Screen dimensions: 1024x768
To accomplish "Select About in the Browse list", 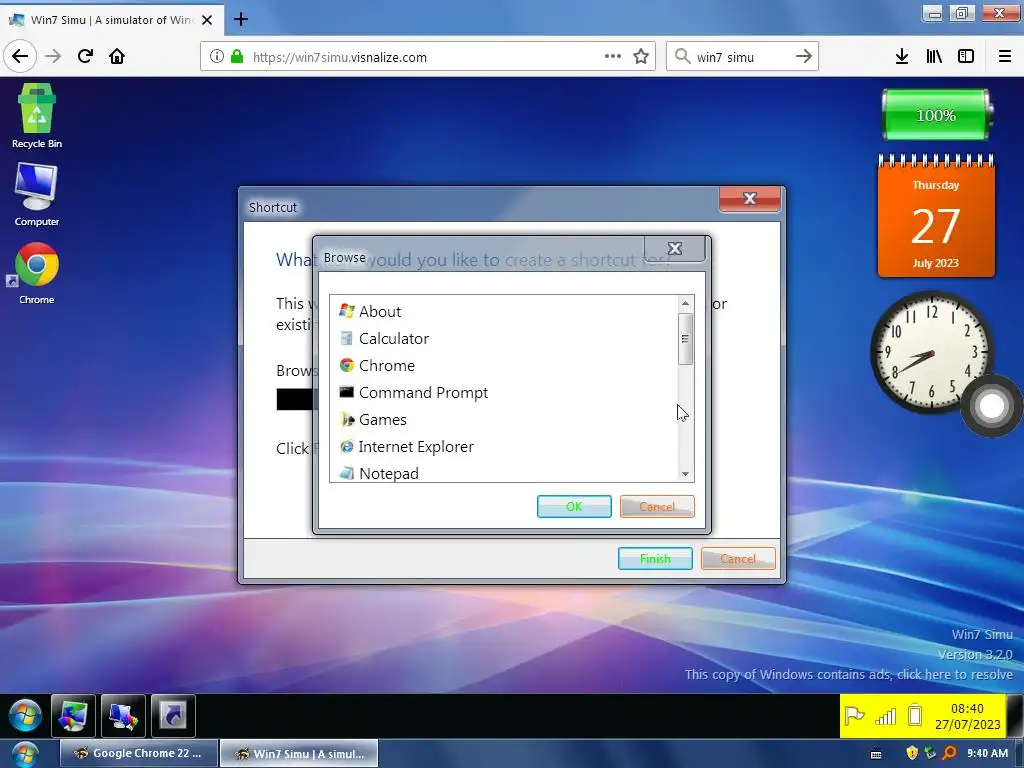I will coord(504,312).
